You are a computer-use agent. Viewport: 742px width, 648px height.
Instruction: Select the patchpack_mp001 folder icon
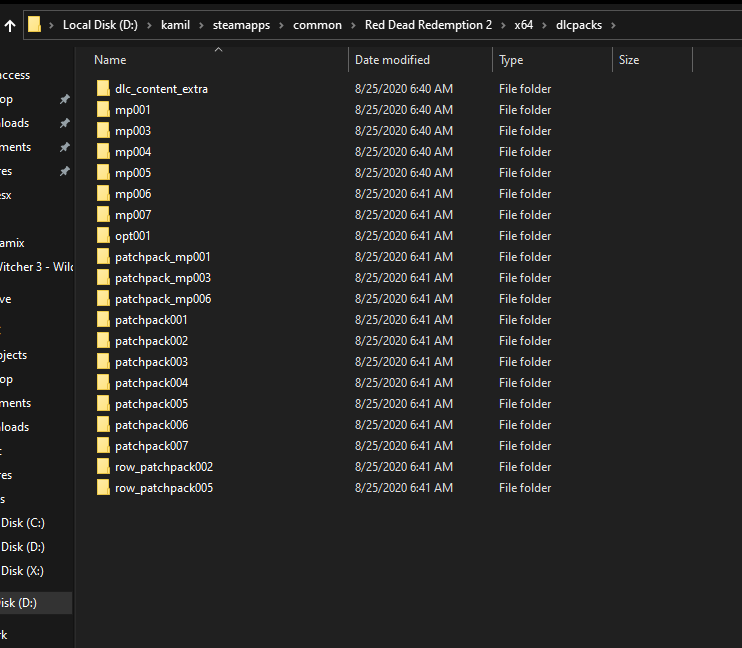point(103,257)
